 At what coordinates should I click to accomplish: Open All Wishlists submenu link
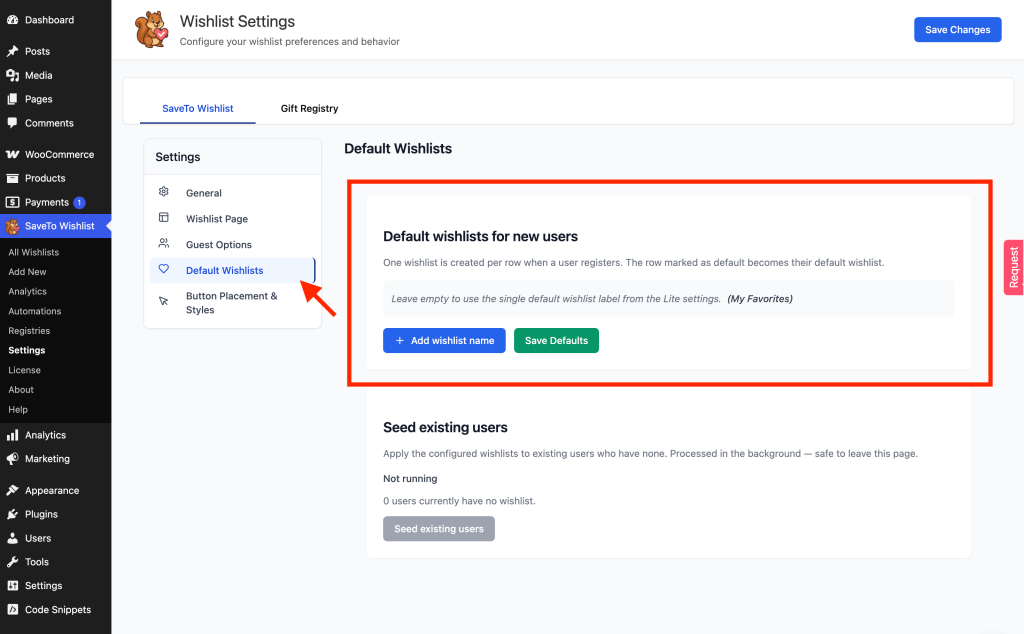pos(33,252)
